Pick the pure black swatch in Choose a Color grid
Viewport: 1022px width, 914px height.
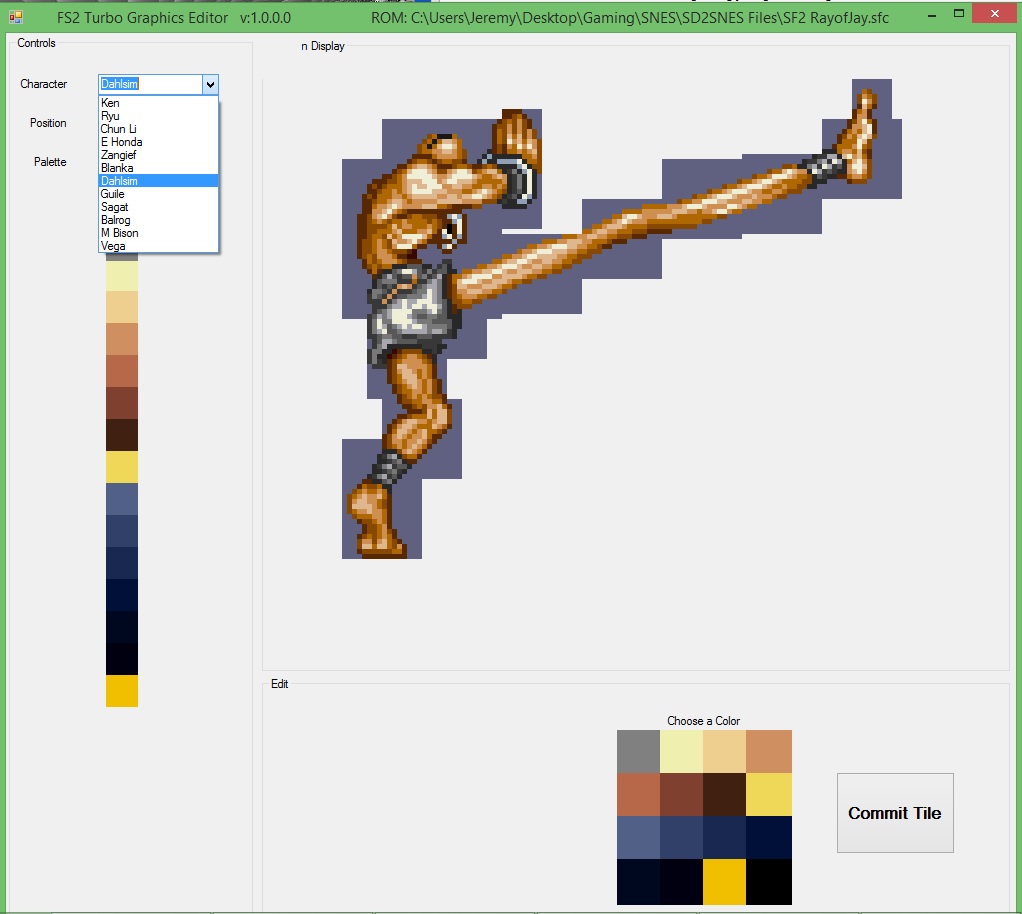[x=768, y=882]
